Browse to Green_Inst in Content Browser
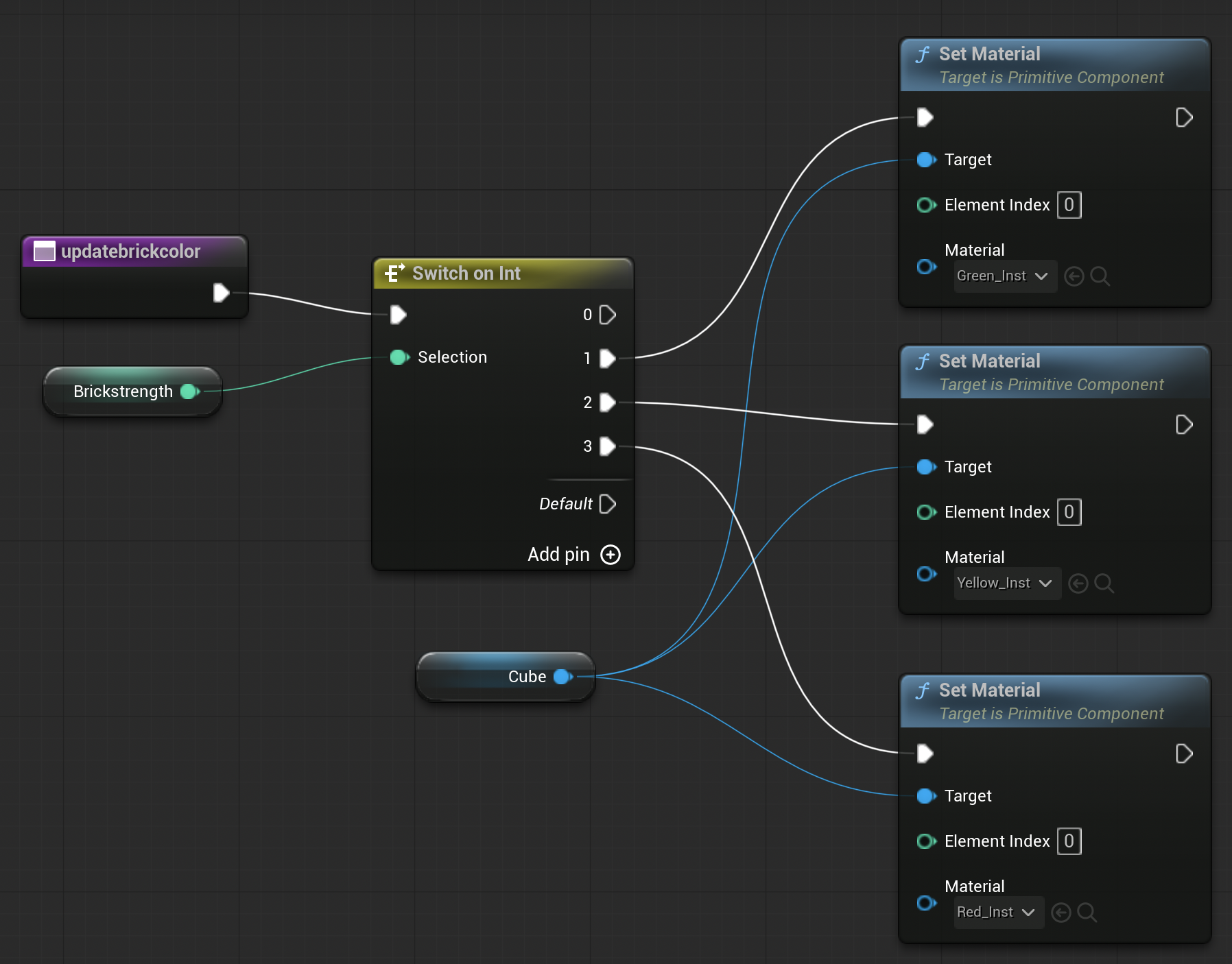Image resolution: width=1232 pixels, height=964 pixels. tap(1100, 276)
